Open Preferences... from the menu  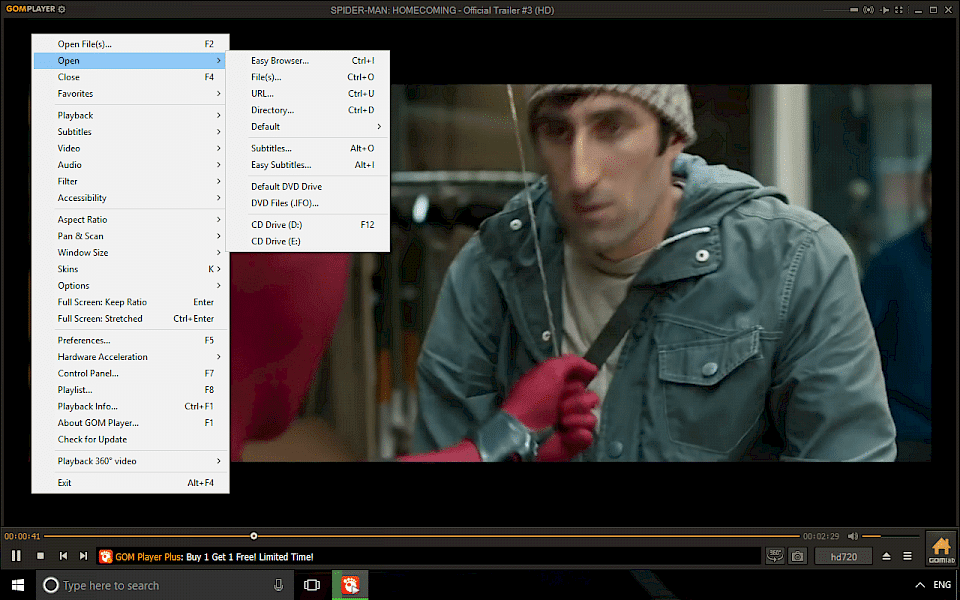[130, 340]
